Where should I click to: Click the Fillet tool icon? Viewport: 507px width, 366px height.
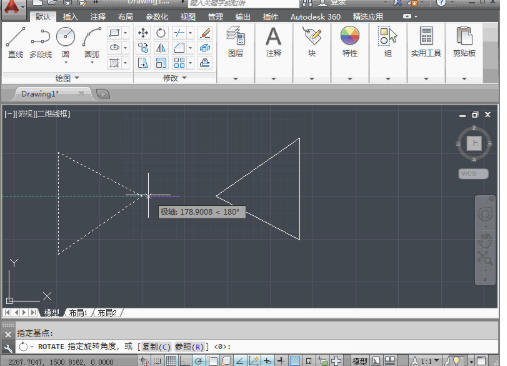[x=179, y=48]
